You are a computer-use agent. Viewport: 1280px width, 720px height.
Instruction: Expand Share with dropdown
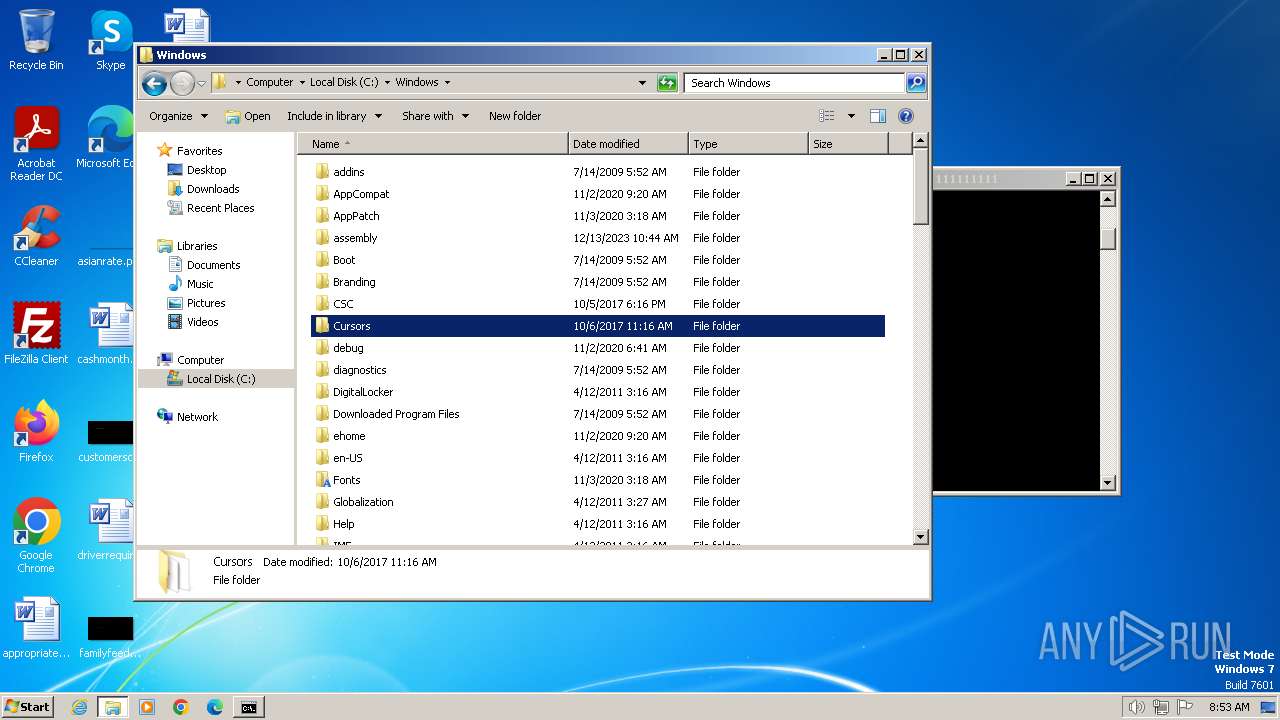click(x=435, y=116)
